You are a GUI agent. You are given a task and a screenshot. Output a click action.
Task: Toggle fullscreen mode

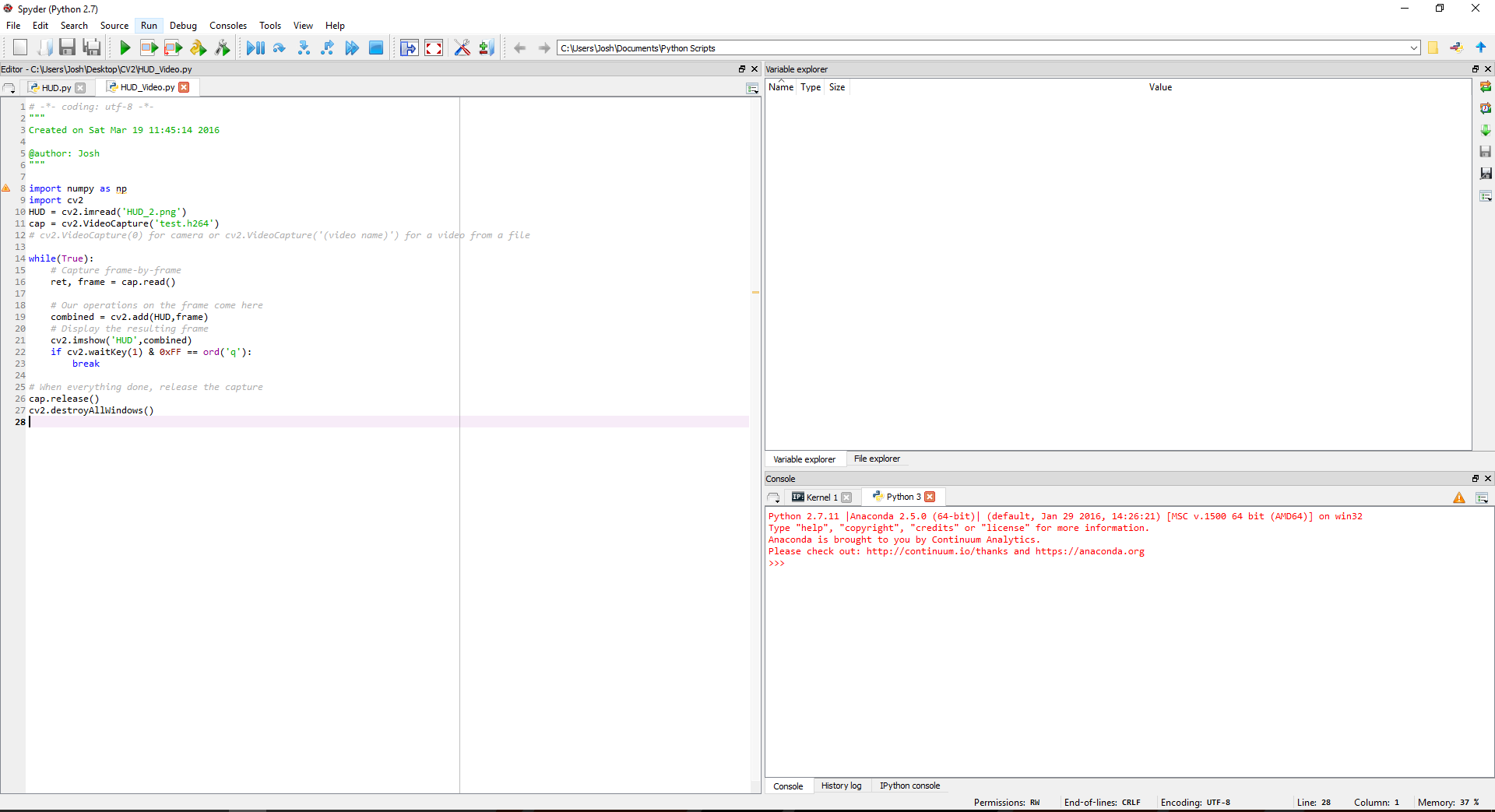tap(434, 47)
